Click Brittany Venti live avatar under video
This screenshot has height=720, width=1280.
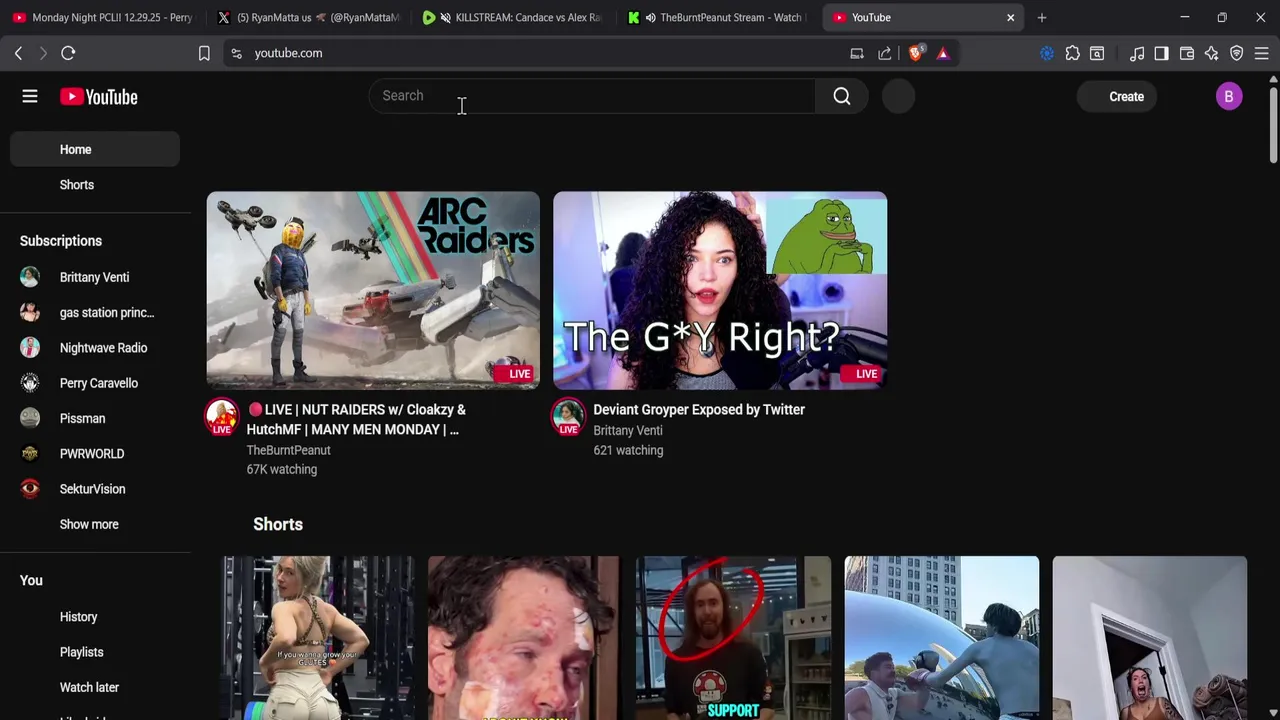(x=568, y=417)
